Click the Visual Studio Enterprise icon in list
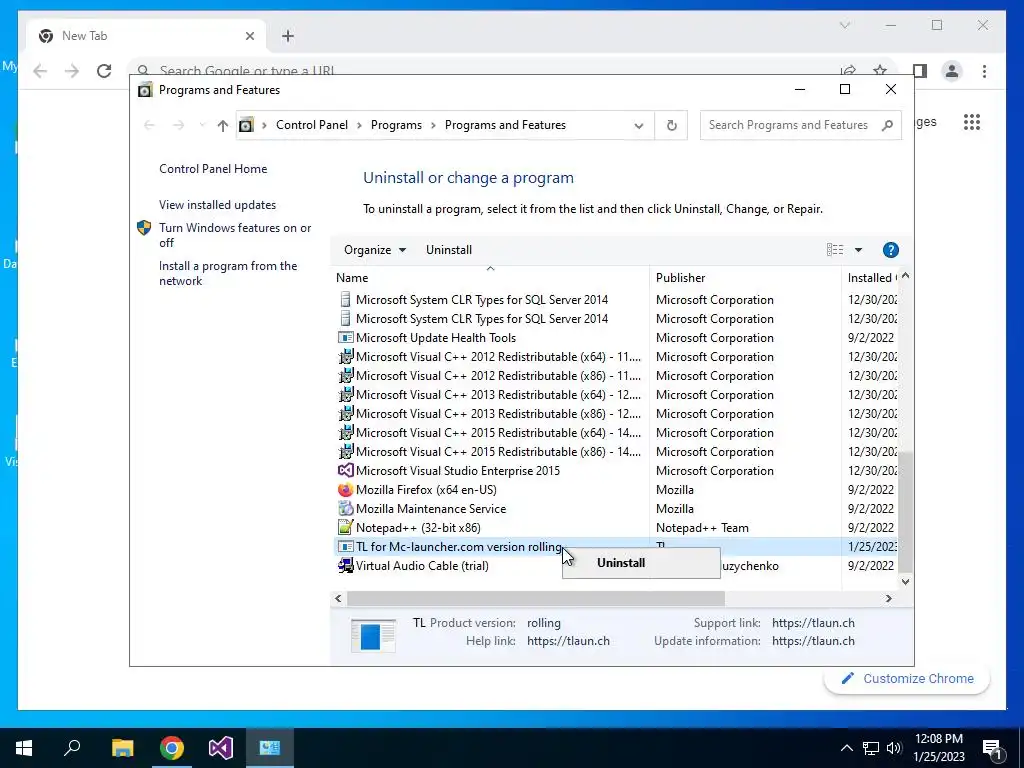The height and width of the screenshot is (768, 1024). coord(345,471)
